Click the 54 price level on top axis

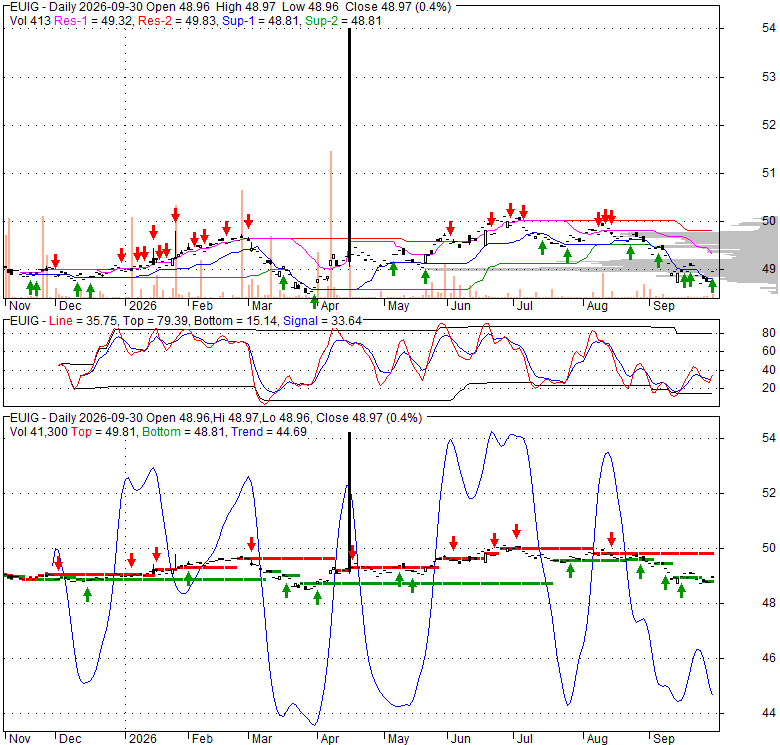(x=769, y=28)
